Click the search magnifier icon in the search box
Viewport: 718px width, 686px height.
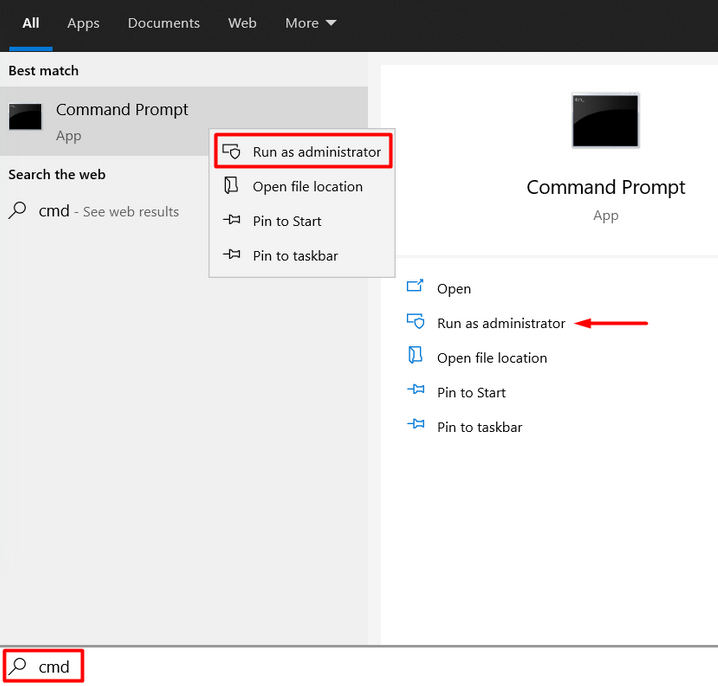[18, 666]
